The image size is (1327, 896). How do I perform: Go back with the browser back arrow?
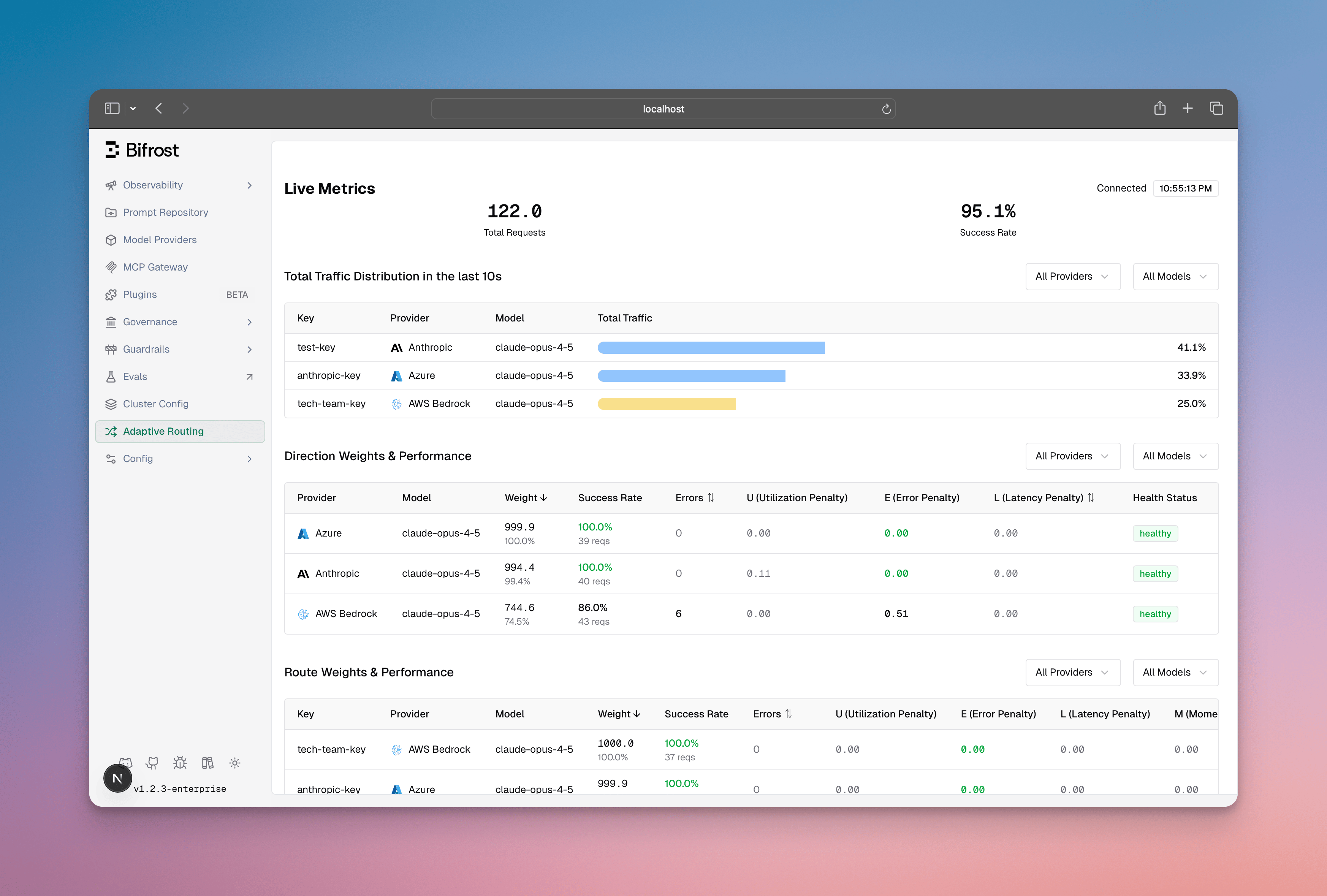pyautogui.click(x=159, y=109)
